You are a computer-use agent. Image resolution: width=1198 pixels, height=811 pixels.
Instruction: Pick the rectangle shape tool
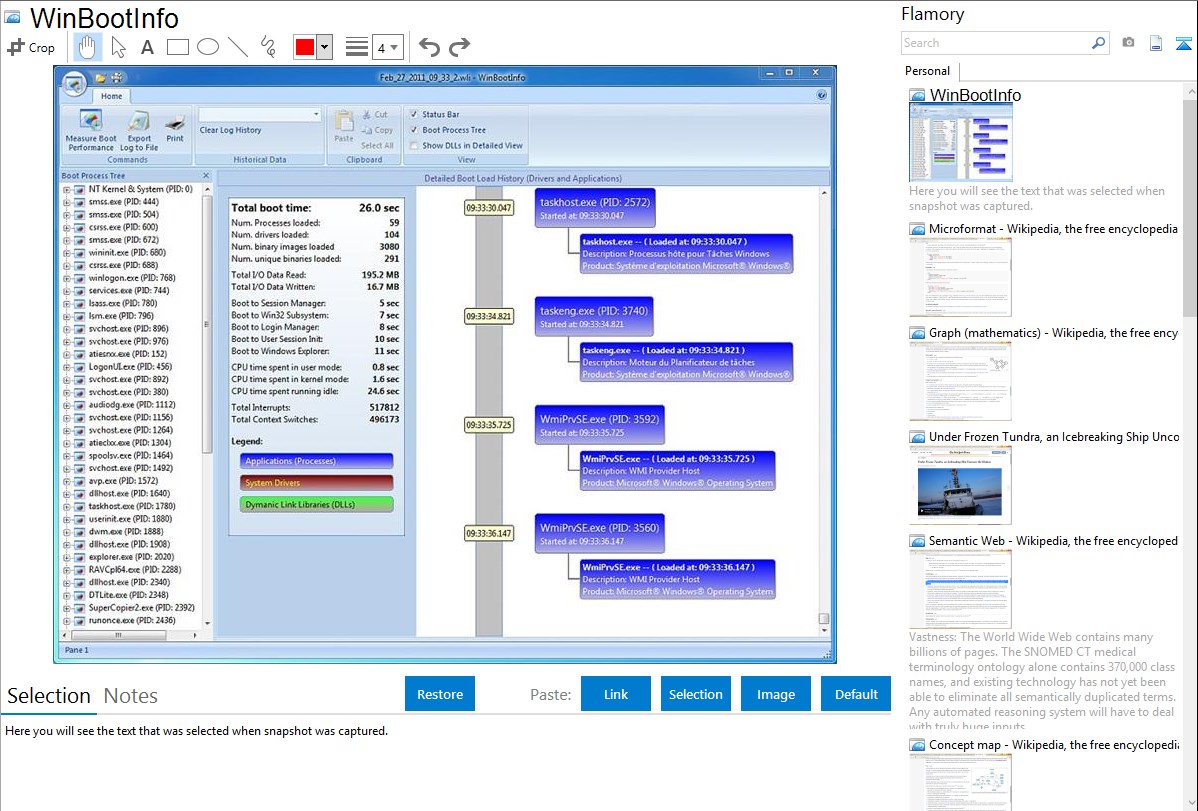(x=177, y=47)
